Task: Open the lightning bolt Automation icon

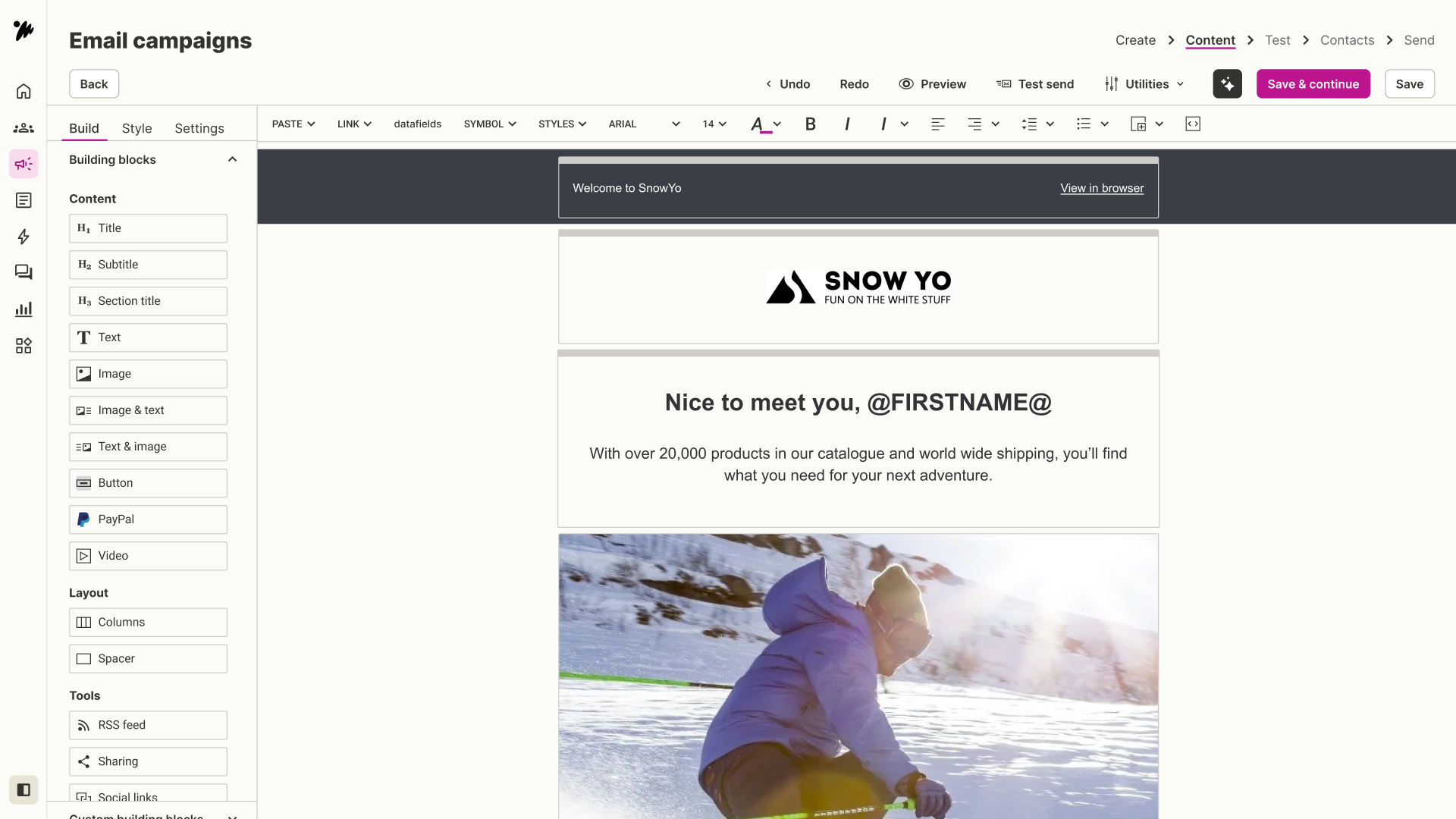Action: coord(24,237)
